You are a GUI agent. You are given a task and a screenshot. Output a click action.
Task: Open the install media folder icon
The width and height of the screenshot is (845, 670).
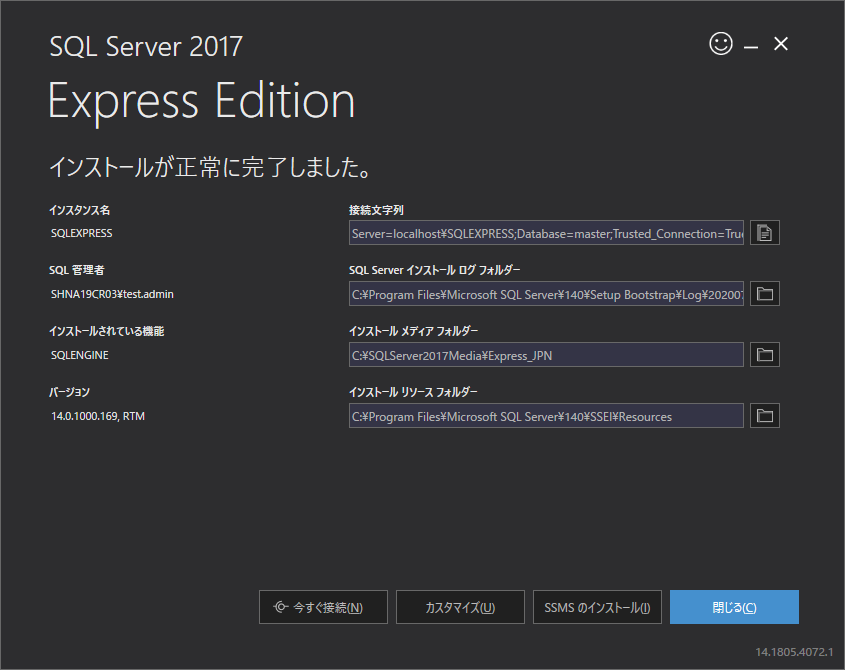[765, 355]
